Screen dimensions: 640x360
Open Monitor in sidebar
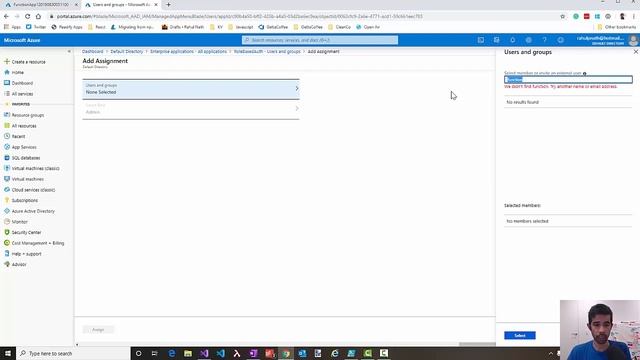16,222
